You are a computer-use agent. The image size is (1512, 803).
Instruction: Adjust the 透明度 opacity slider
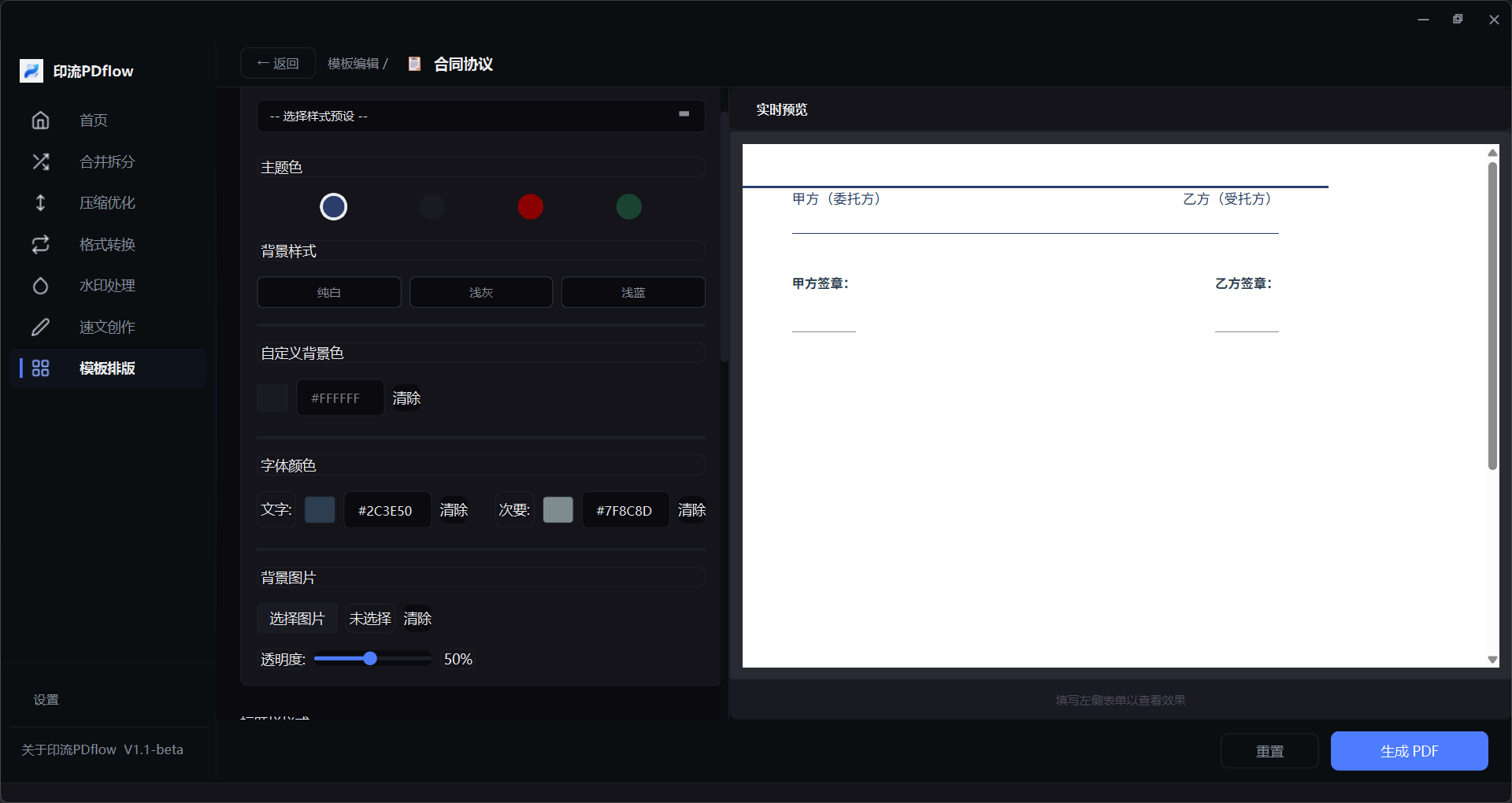372,659
